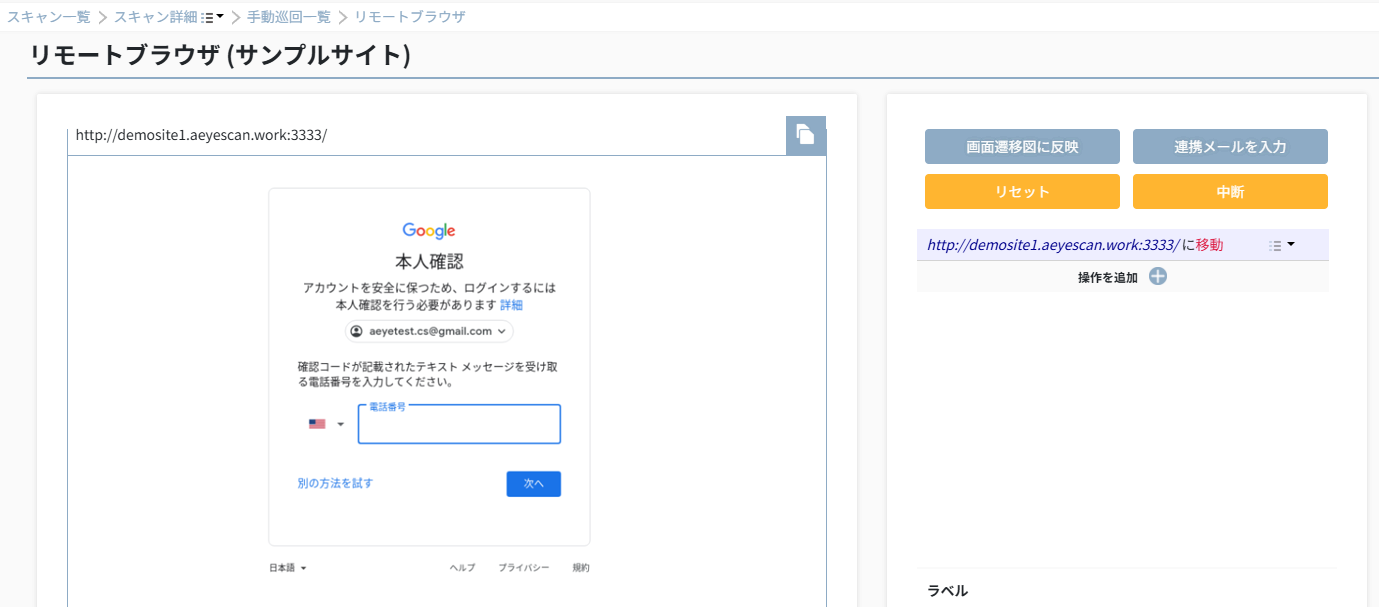
Task: Select the demosite1 に移動 operation row
Action: [x=1122, y=245]
